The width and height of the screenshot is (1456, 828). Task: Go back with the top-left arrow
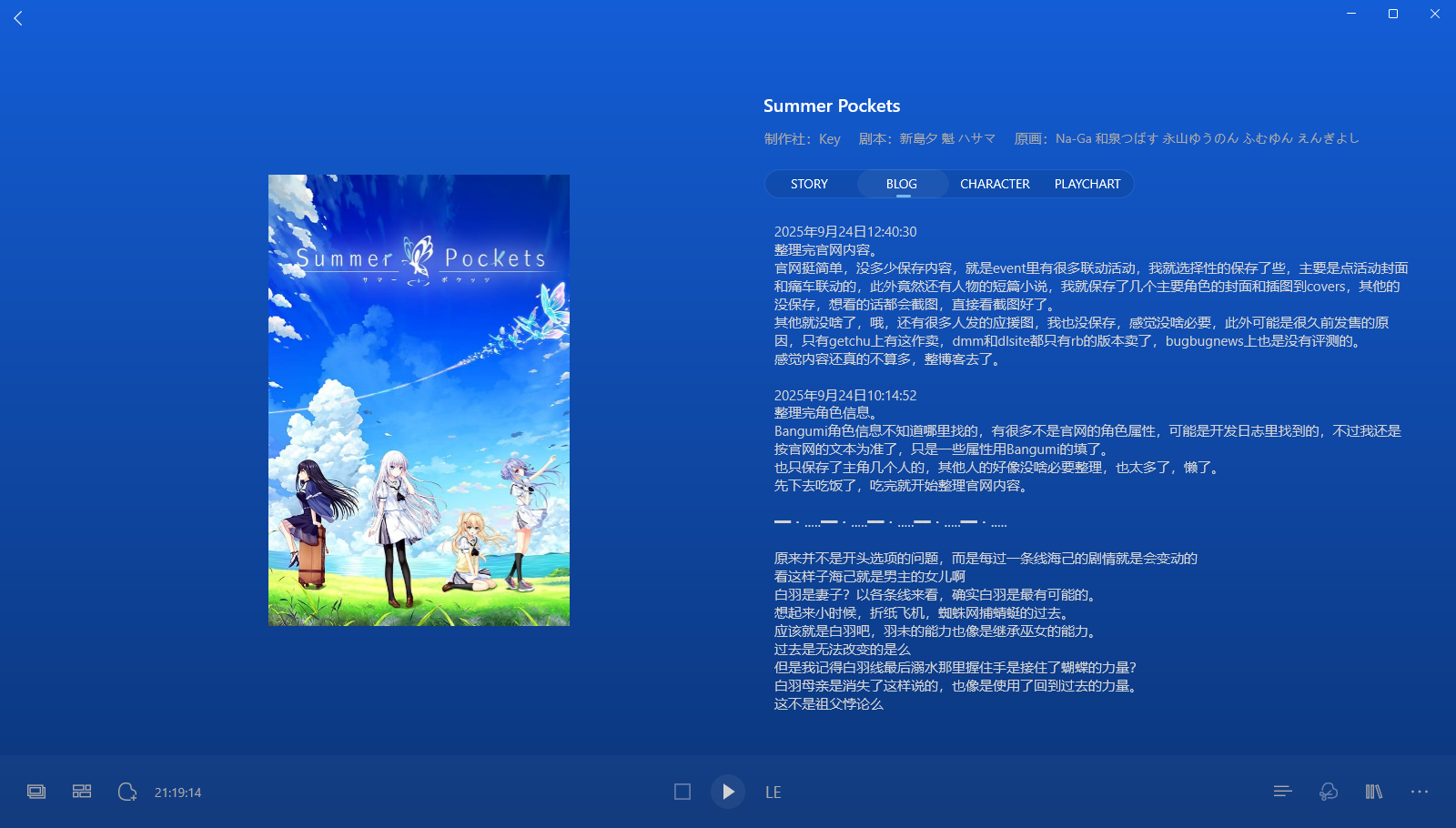[x=18, y=18]
